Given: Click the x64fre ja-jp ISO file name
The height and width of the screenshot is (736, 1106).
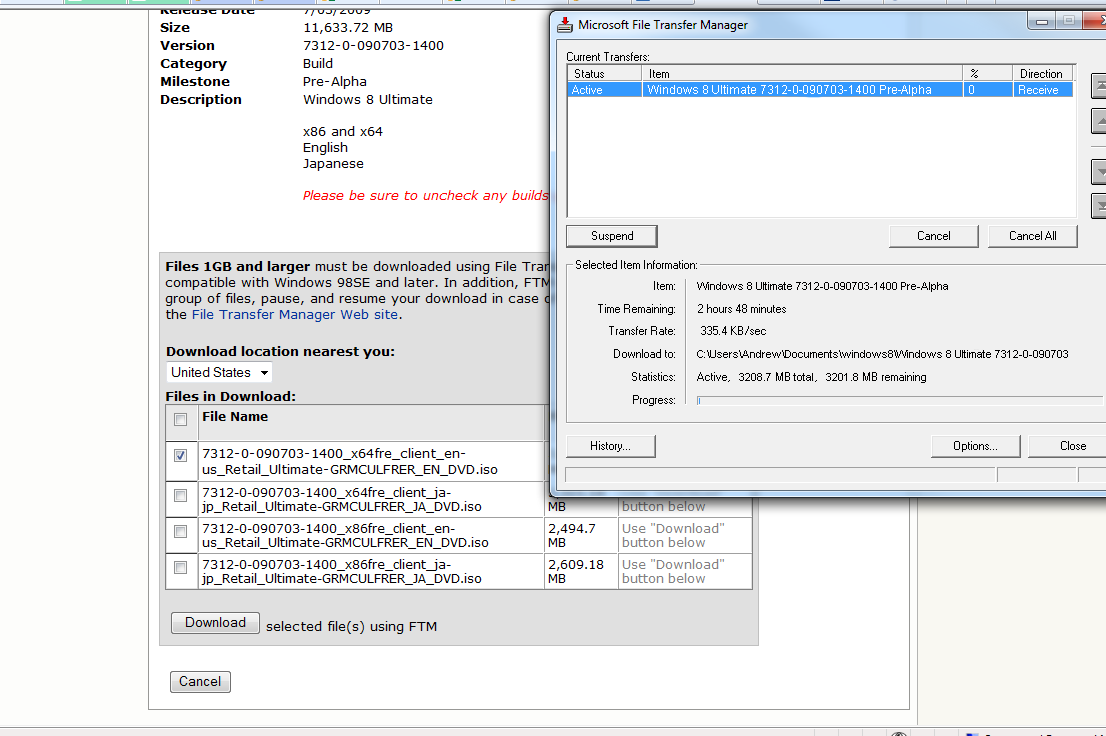Looking at the screenshot, I should coord(342,500).
